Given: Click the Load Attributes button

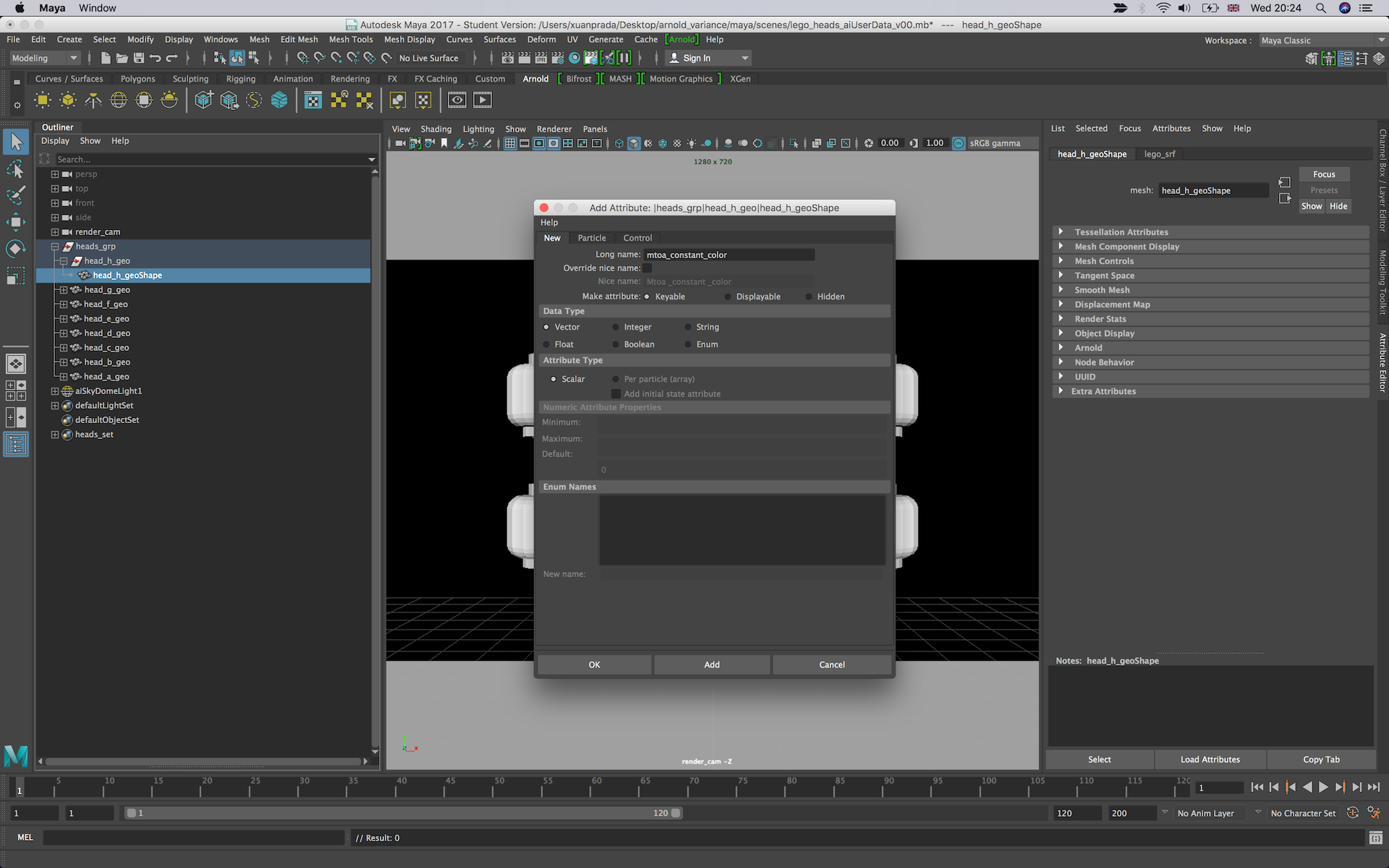Looking at the screenshot, I should tap(1210, 759).
